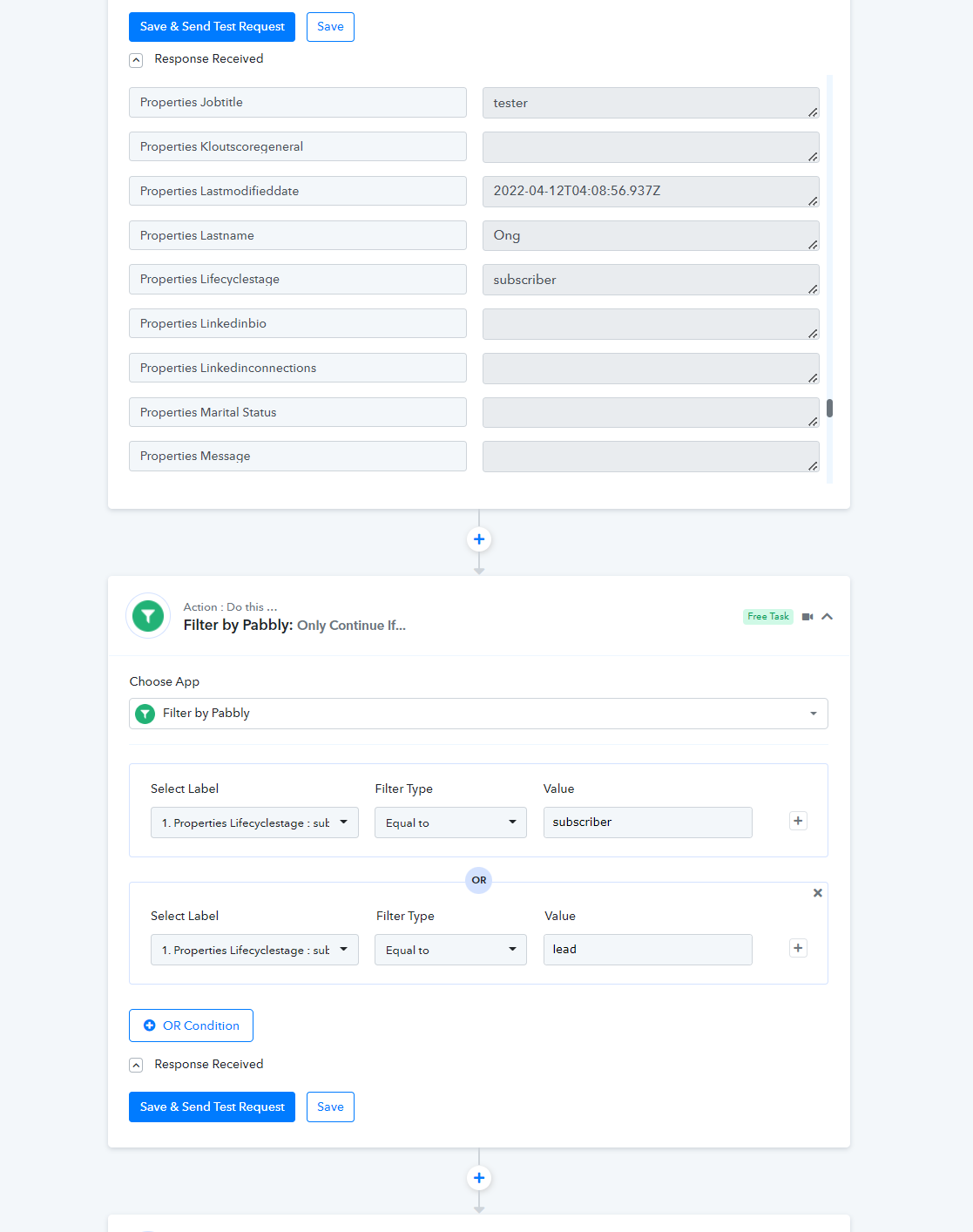Click the Filter by Pabbly step title
The width and height of the screenshot is (973, 1232).
coord(294,626)
